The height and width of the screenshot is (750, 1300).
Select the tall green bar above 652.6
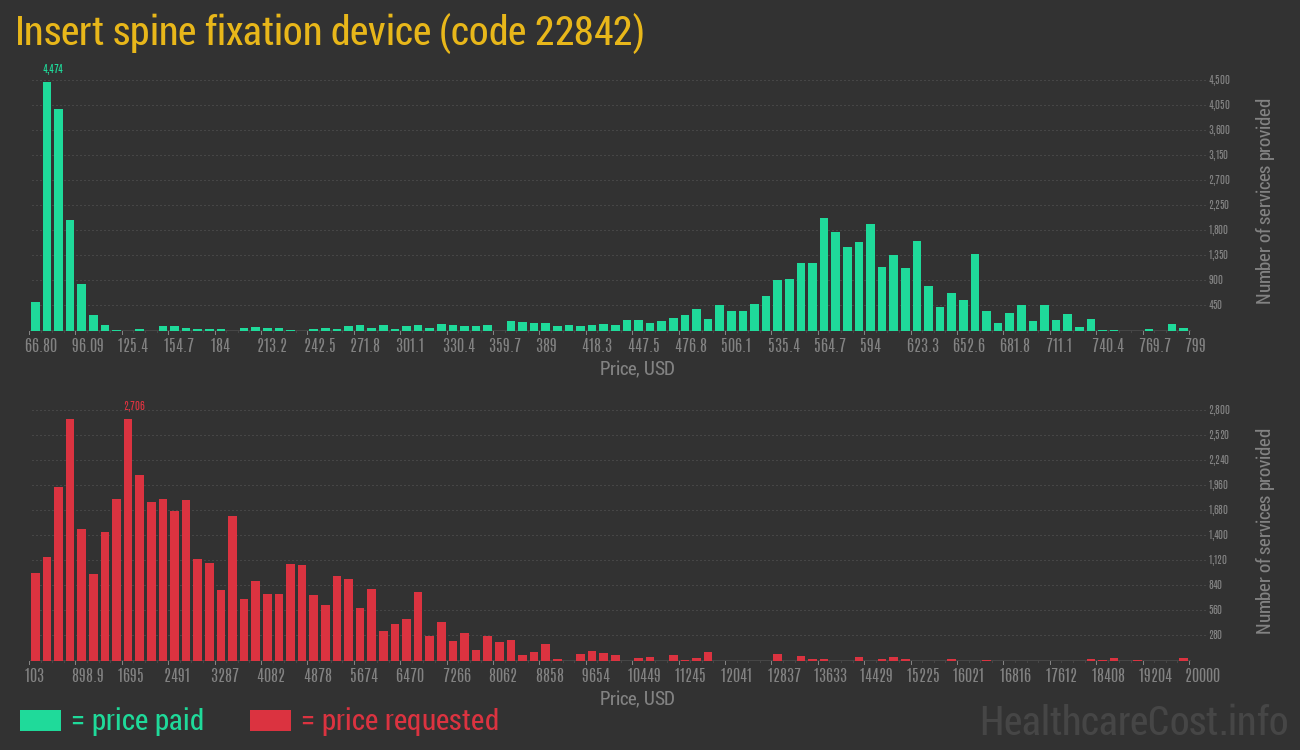975,292
